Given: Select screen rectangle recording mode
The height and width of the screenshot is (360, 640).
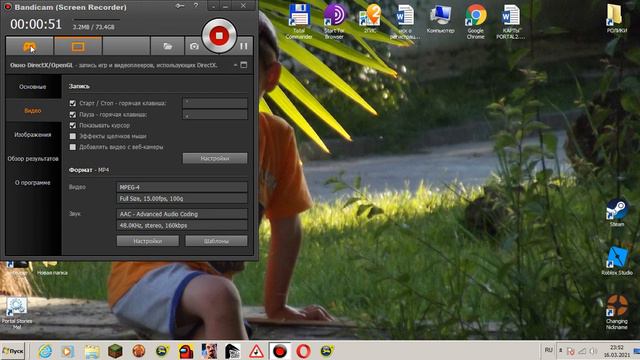Looking at the screenshot, I should (78, 46).
